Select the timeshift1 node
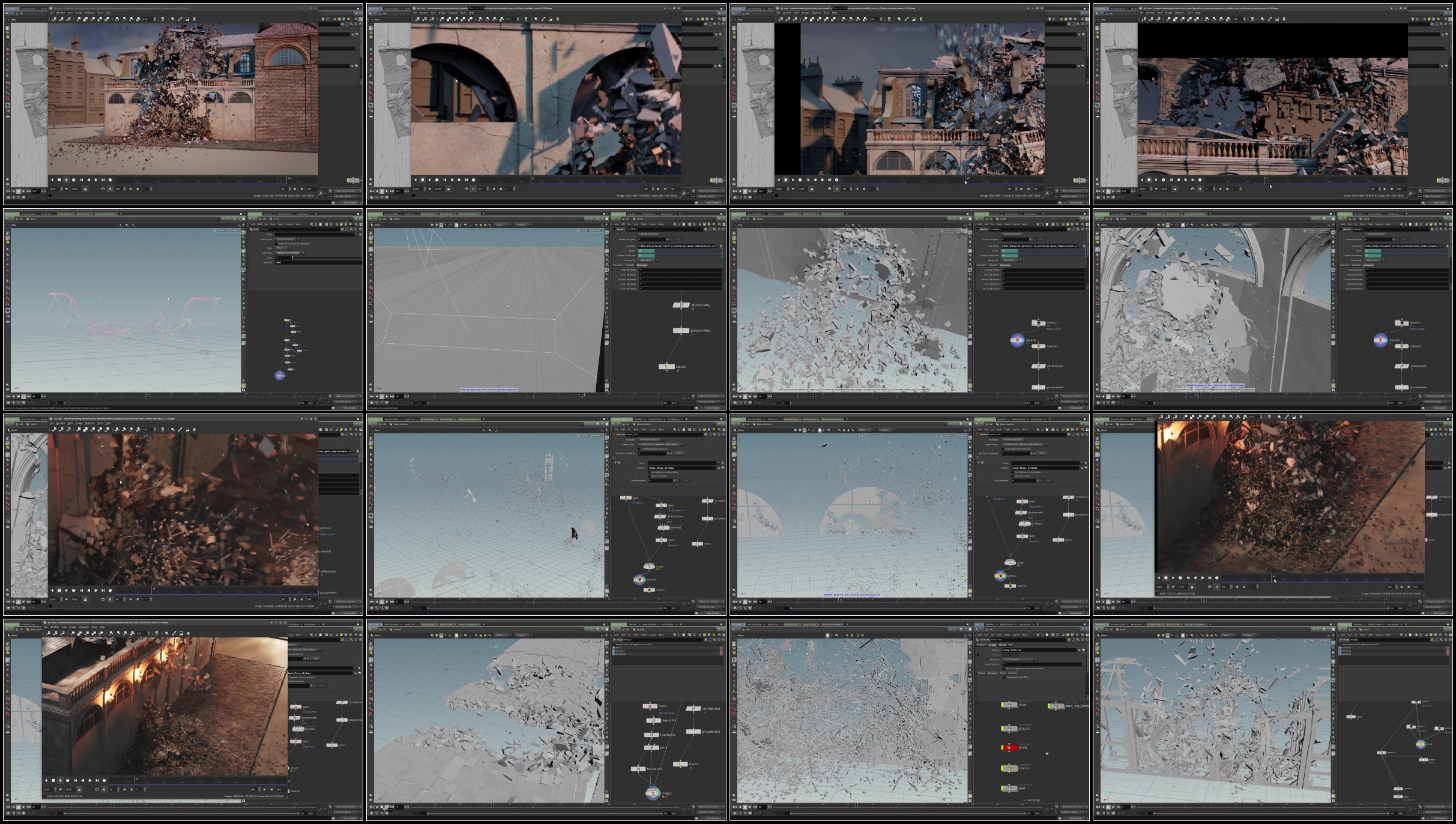This screenshot has width=1456, height=824. [654, 721]
